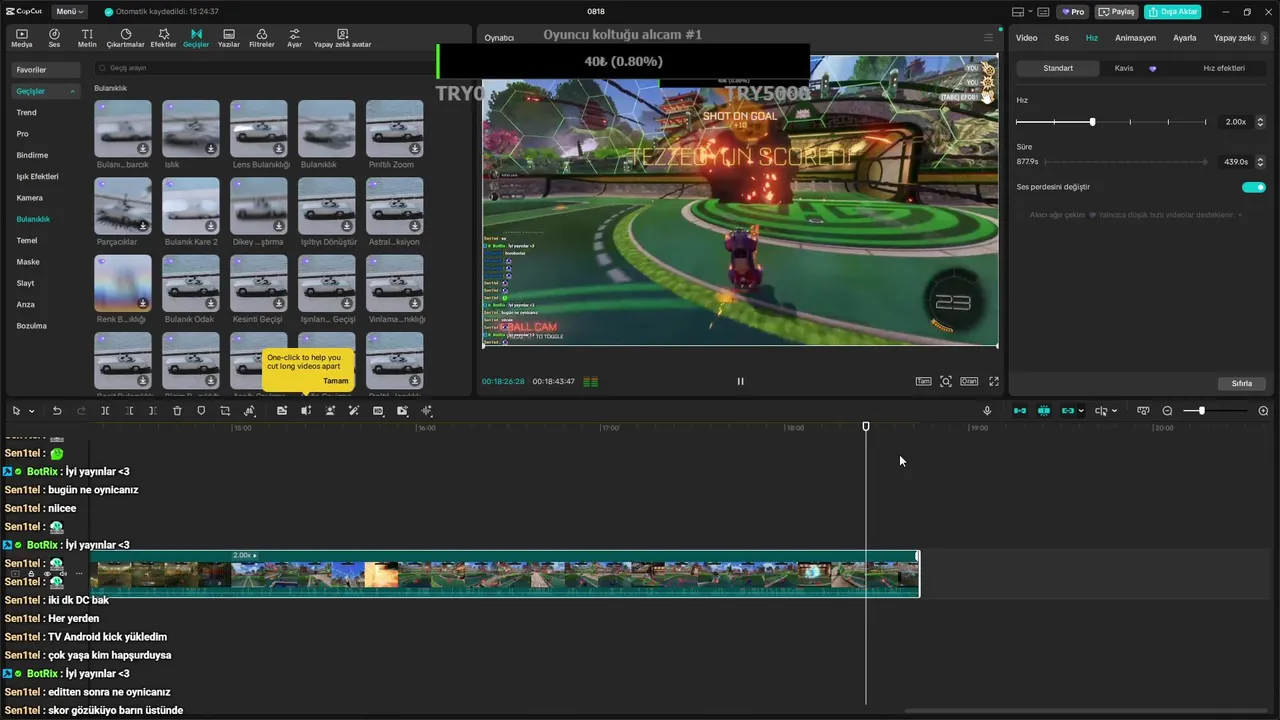
Task: Open the Yapay zekâ avatar panel
Action: click(342, 38)
